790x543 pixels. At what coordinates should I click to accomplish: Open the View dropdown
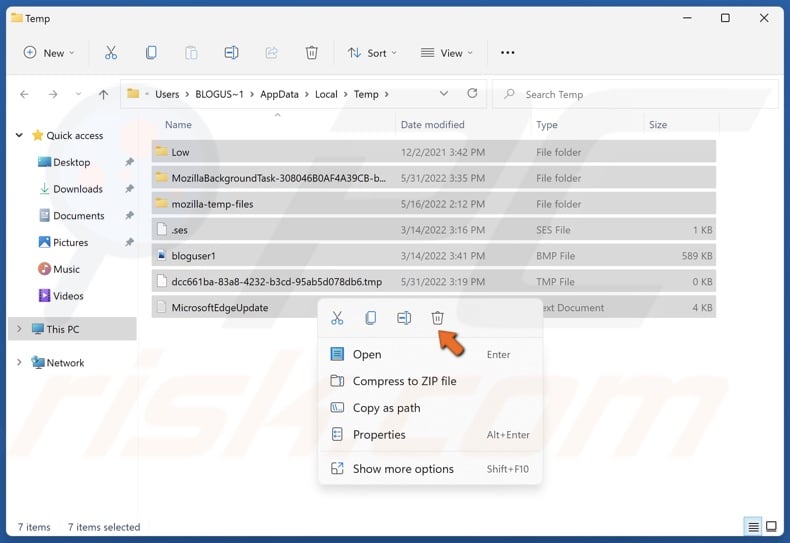pos(447,53)
